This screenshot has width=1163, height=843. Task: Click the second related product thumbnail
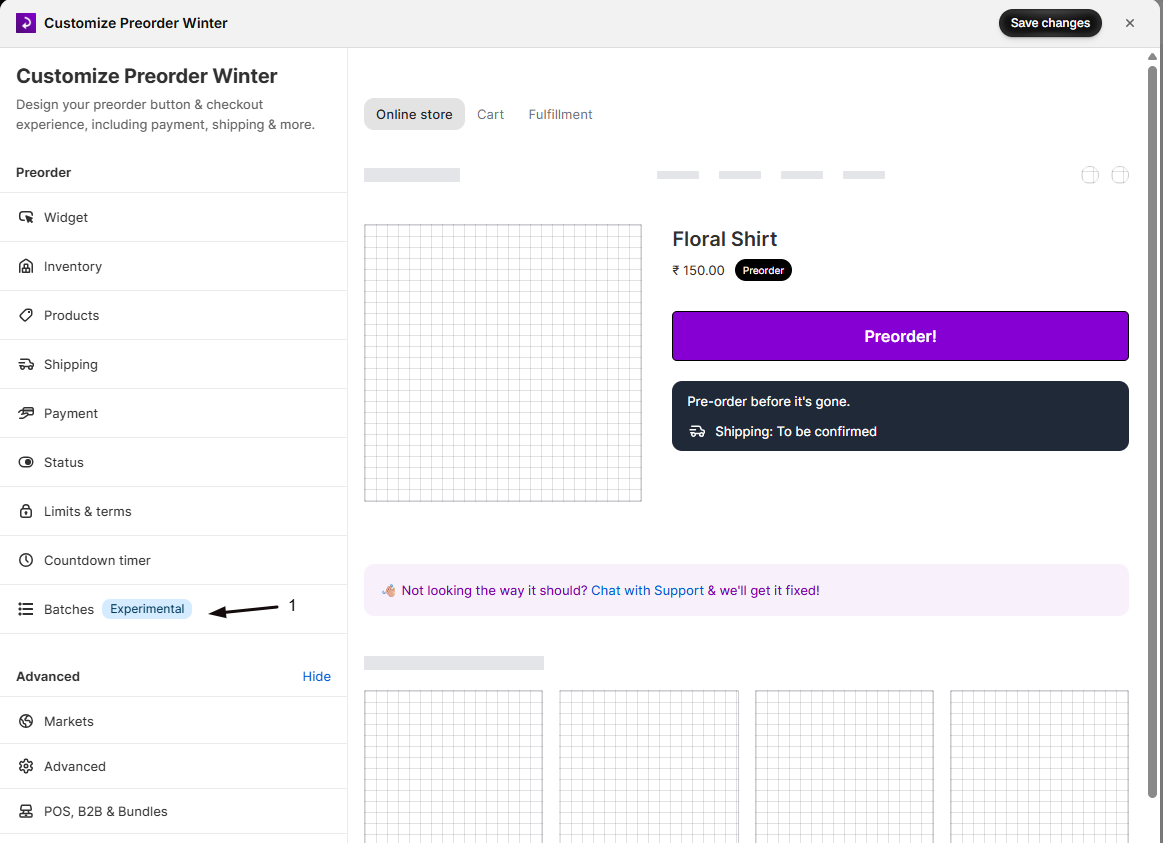649,766
